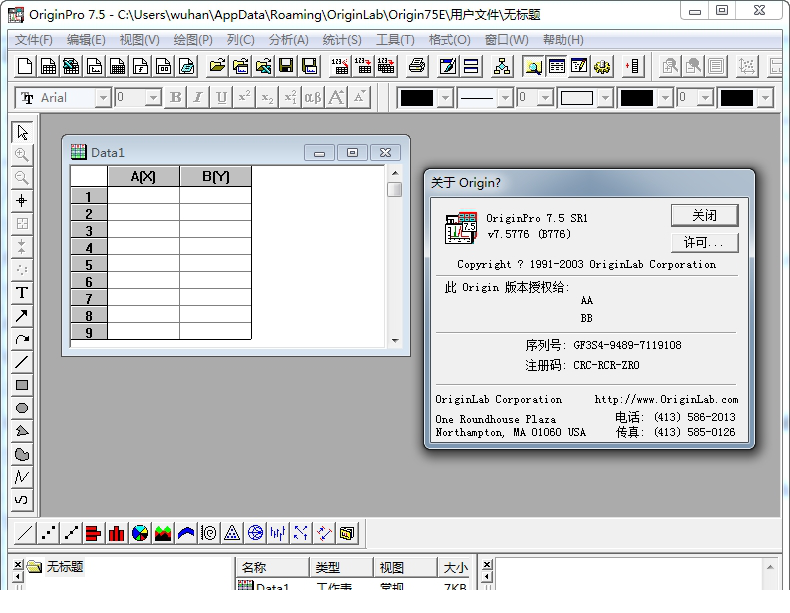Viewport: 790px width, 613px height.
Task: Select the Text tool marked T
Action: 22,293
